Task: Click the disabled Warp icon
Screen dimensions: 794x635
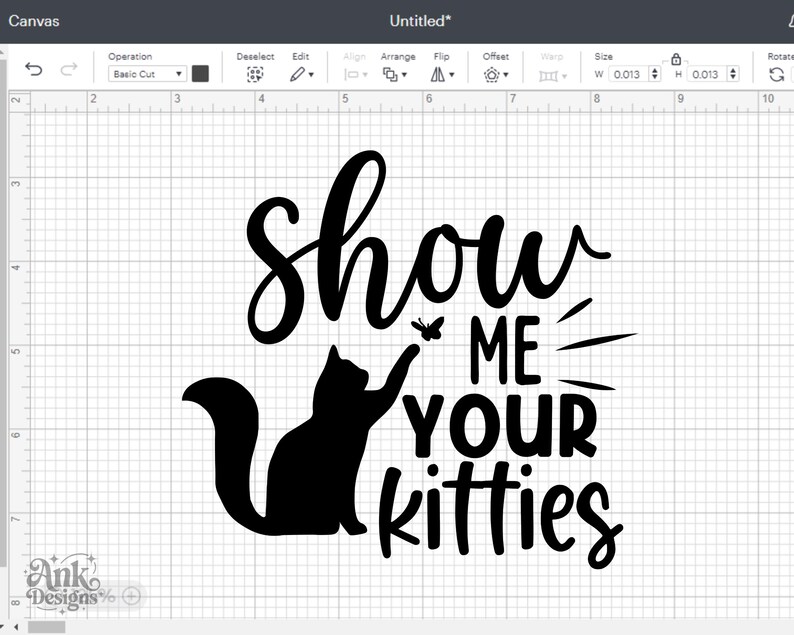Action: point(548,76)
